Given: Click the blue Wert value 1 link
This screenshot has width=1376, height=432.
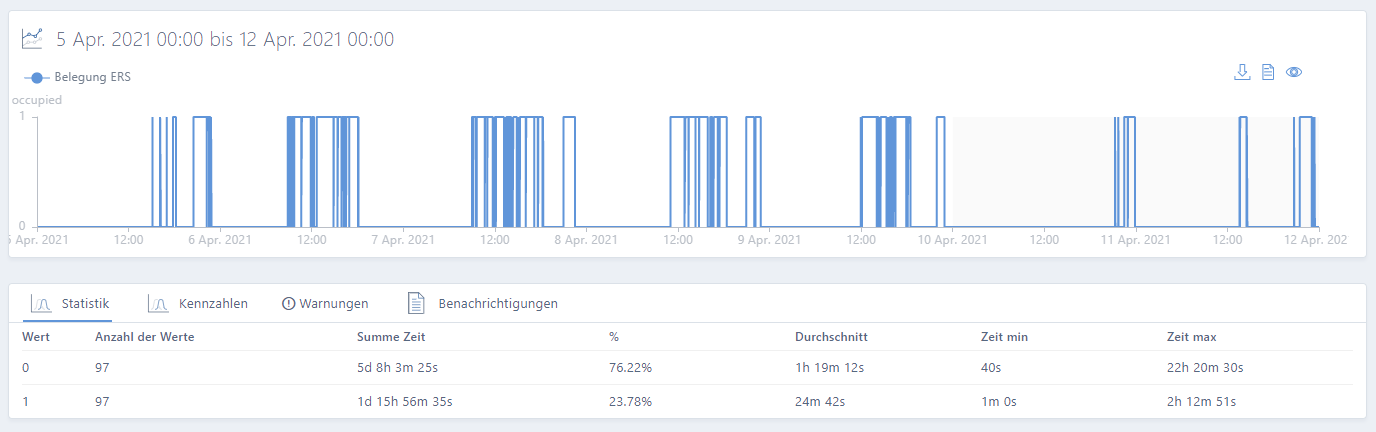Looking at the screenshot, I should [x=26, y=402].
